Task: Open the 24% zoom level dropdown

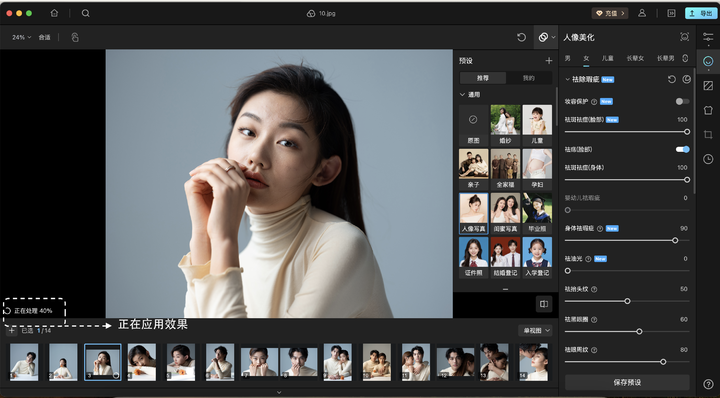Action: 22,37
